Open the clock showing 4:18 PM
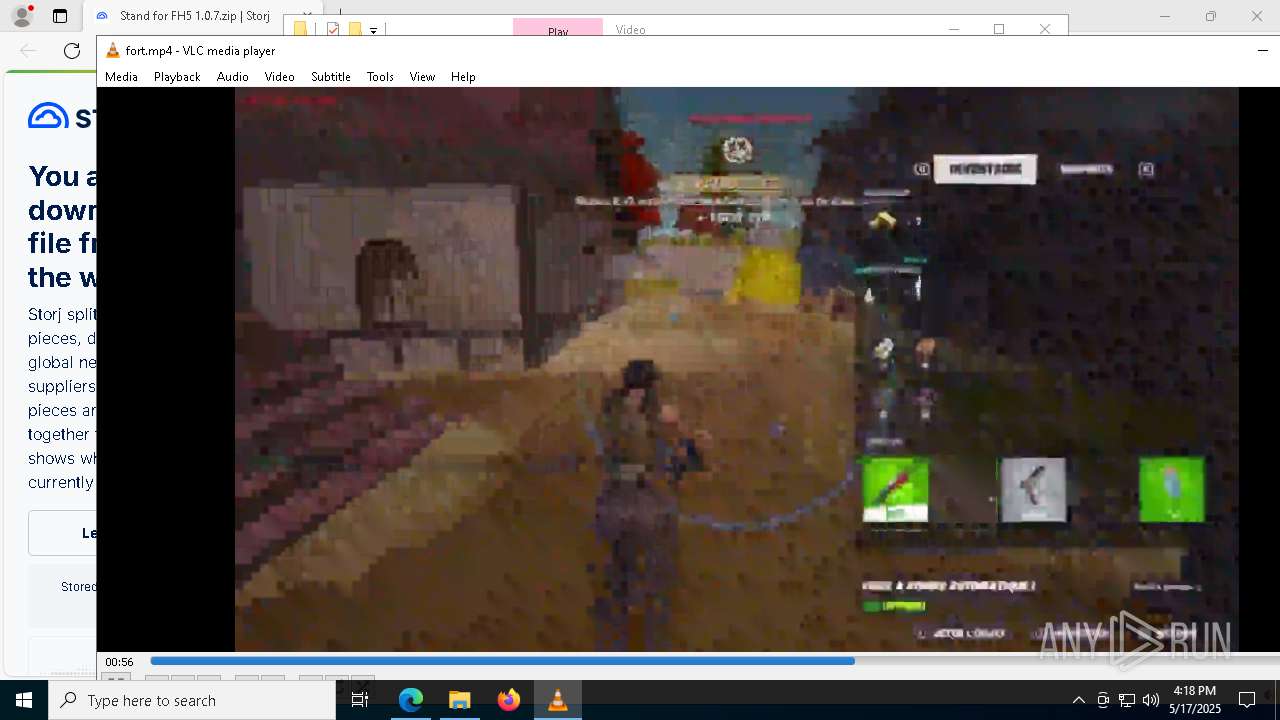The width and height of the screenshot is (1280, 720). point(1195,700)
